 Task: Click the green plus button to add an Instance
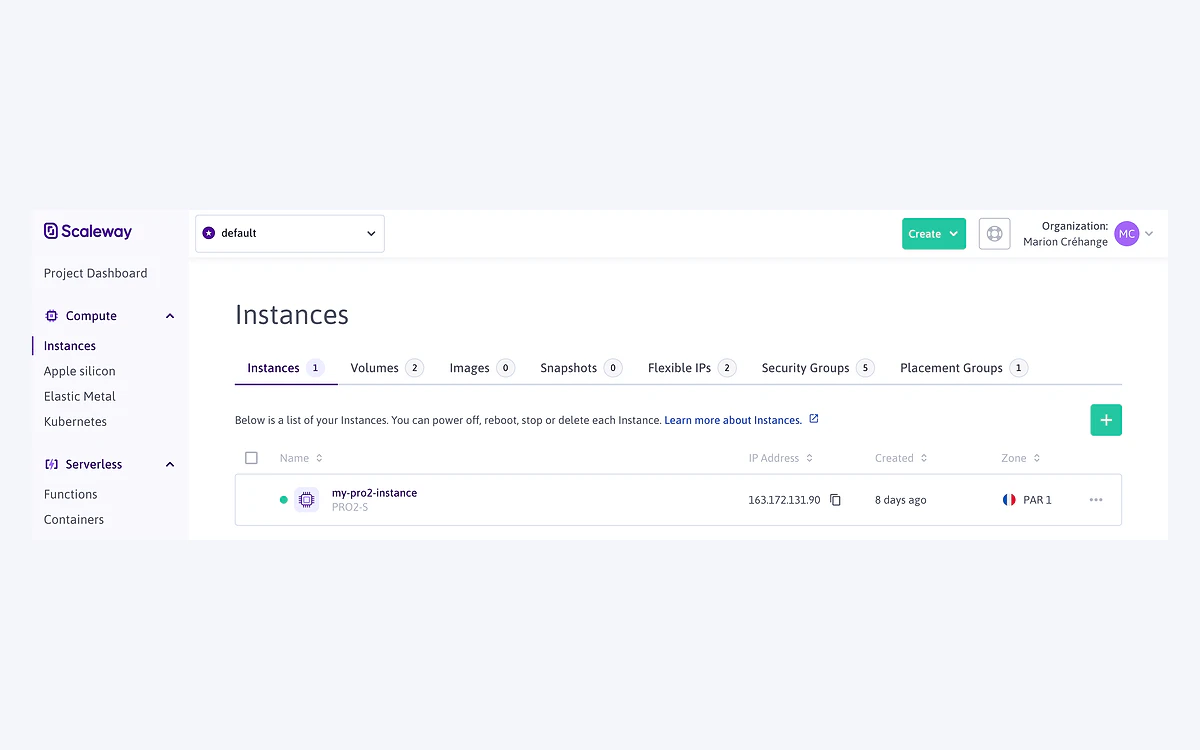pos(1106,420)
